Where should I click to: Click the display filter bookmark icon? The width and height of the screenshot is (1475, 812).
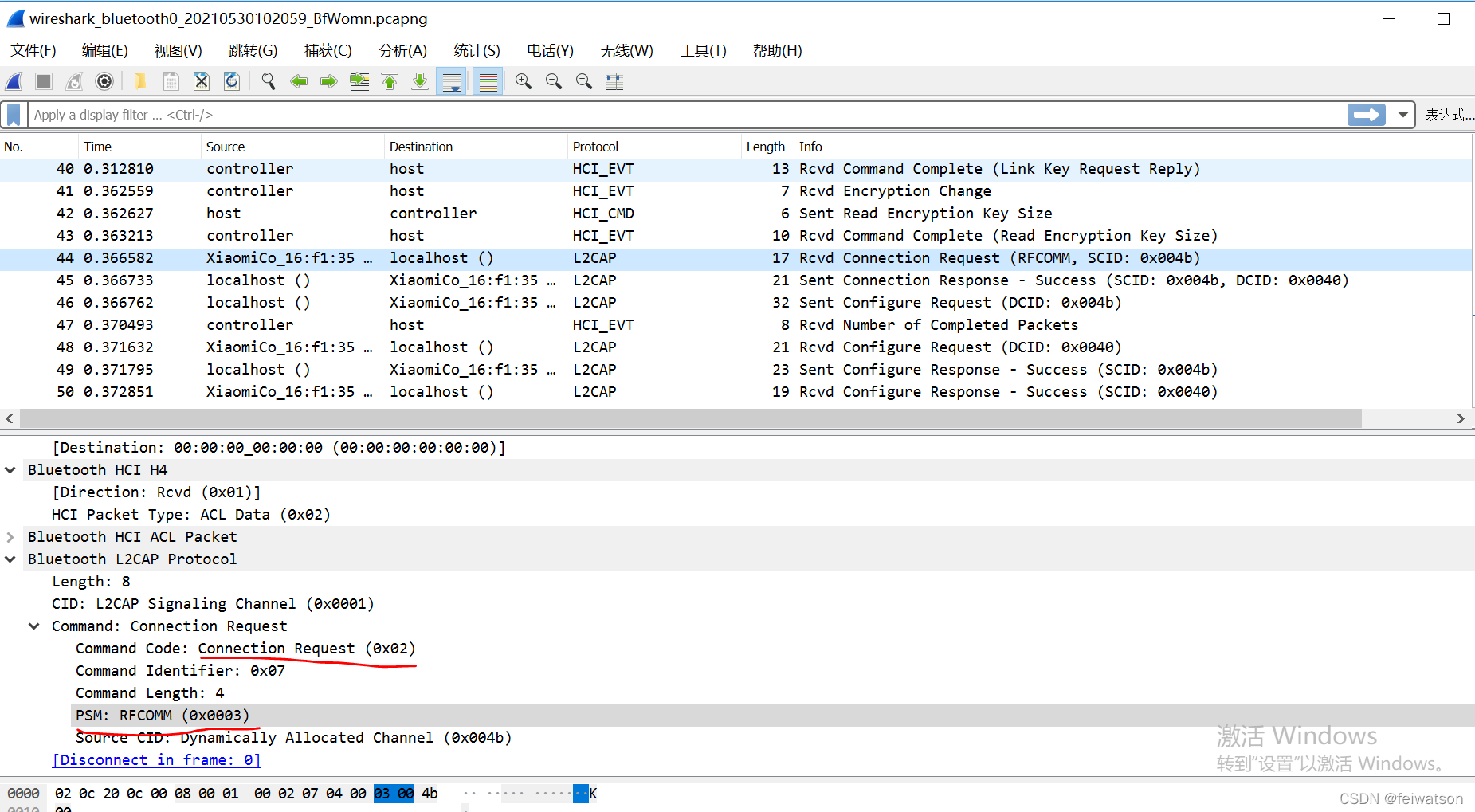point(14,115)
